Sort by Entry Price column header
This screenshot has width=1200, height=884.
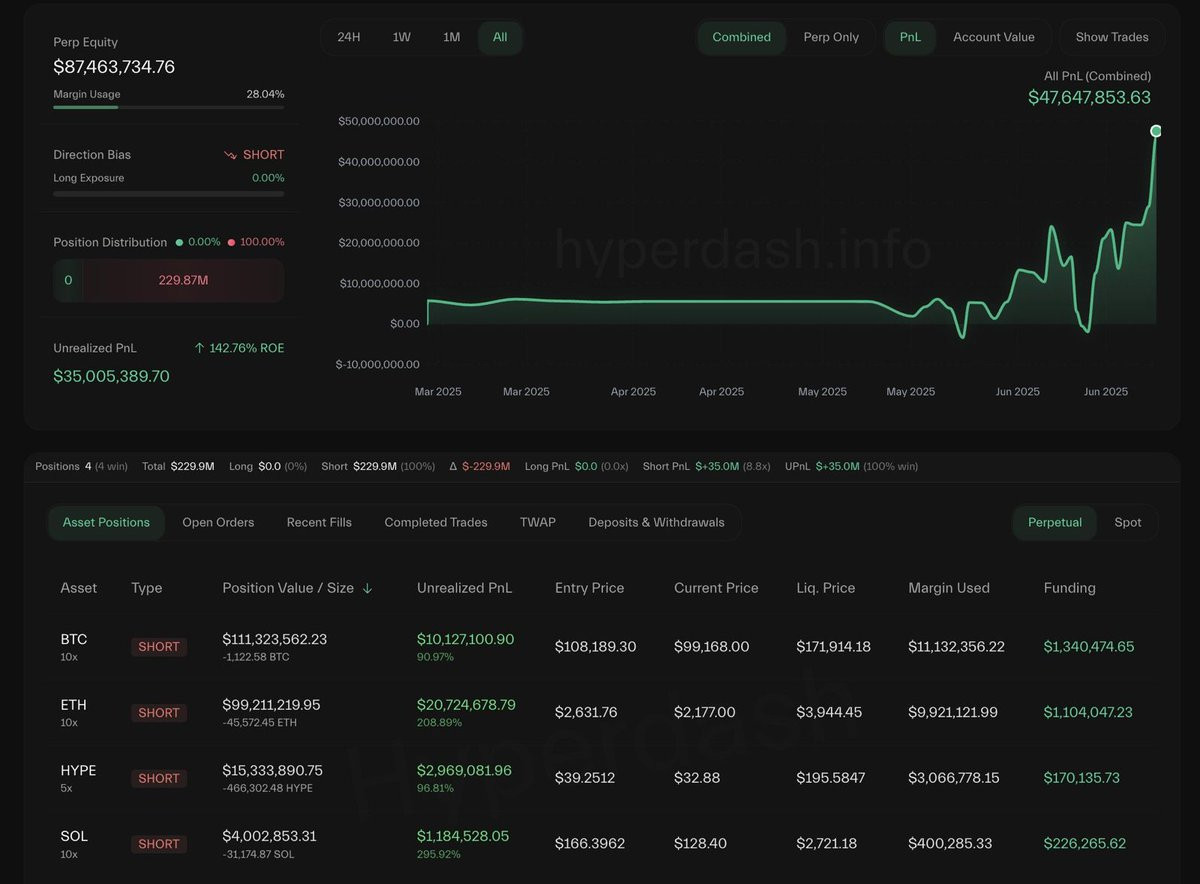589,588
